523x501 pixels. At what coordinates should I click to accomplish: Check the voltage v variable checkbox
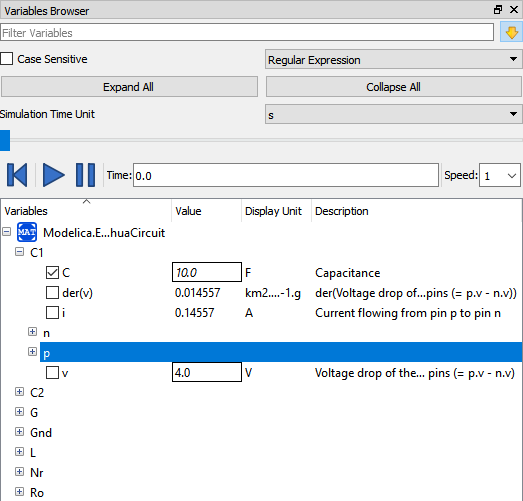point(52,373)
